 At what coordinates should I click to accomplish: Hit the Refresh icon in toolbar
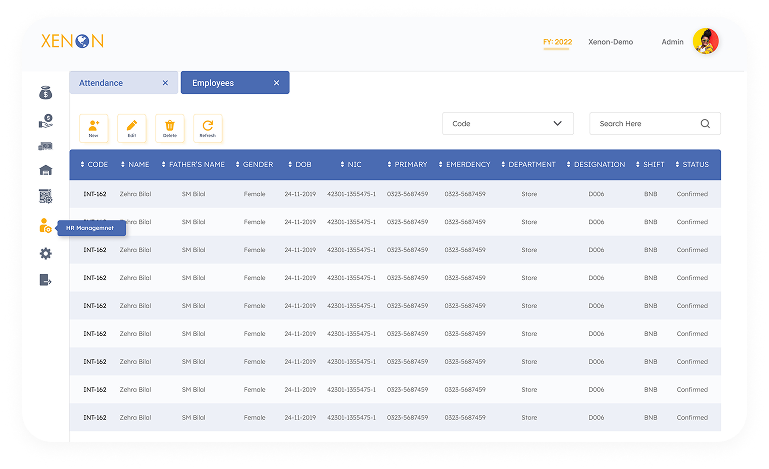tap(207, 127)
